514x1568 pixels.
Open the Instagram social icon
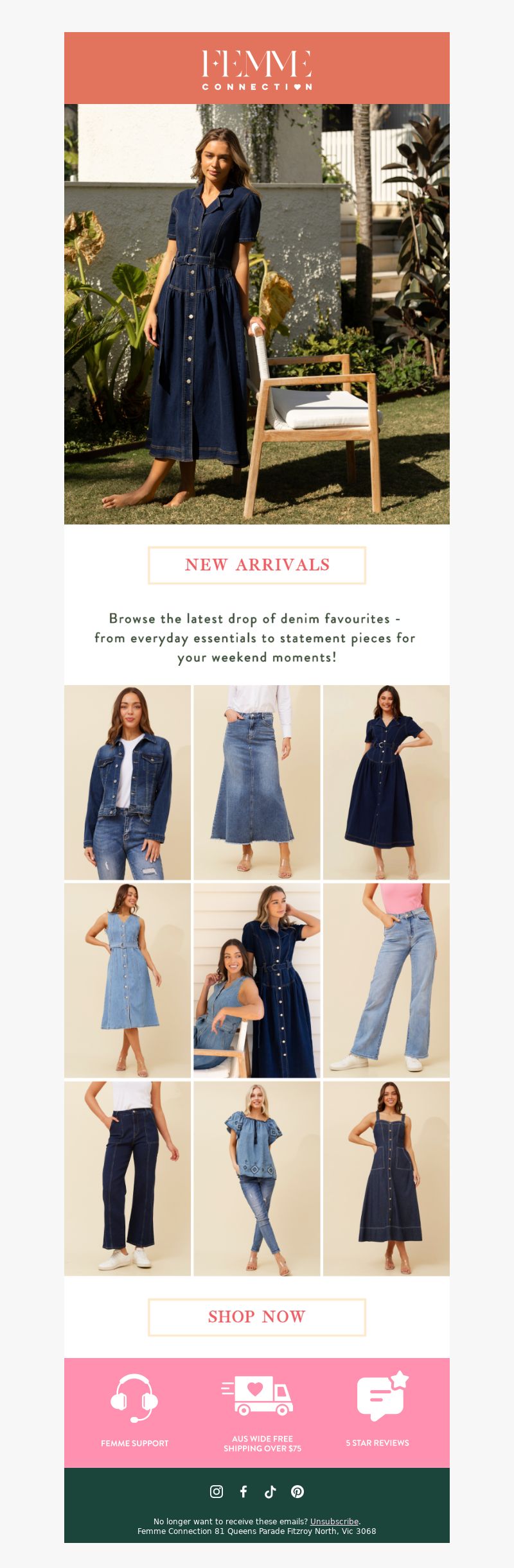click(217, 1492)
